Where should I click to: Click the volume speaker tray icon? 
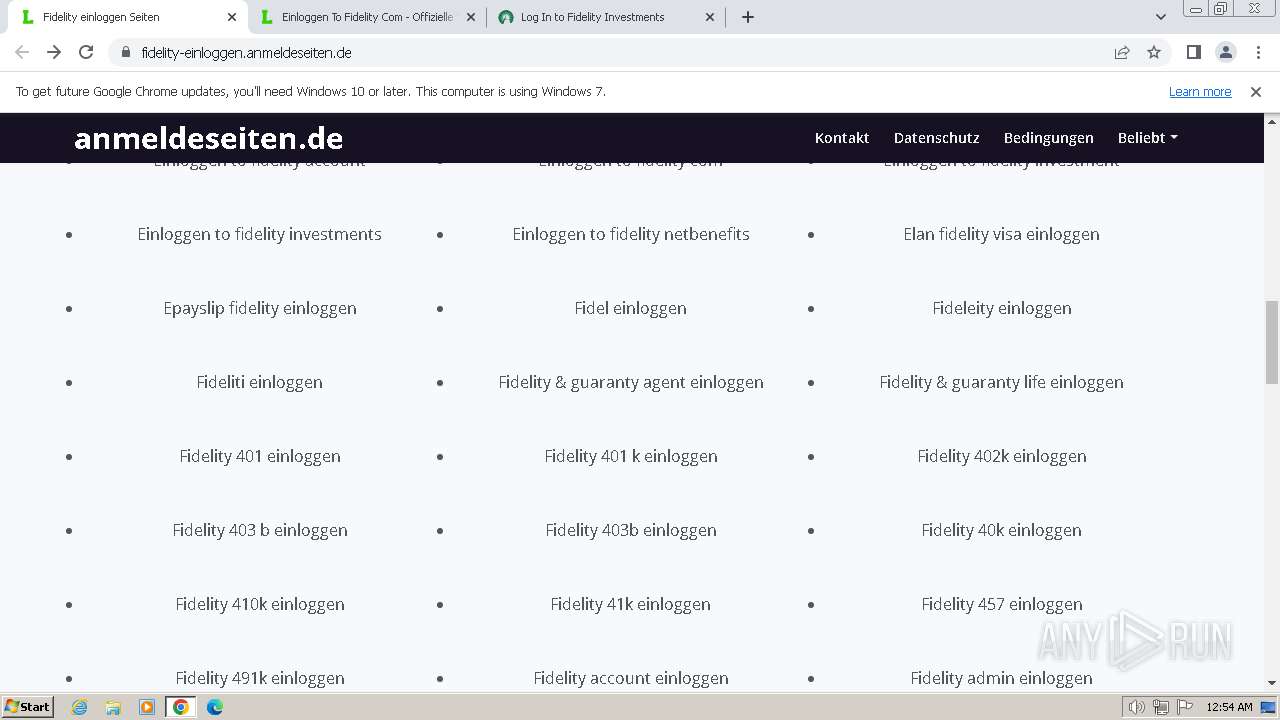1137,707
